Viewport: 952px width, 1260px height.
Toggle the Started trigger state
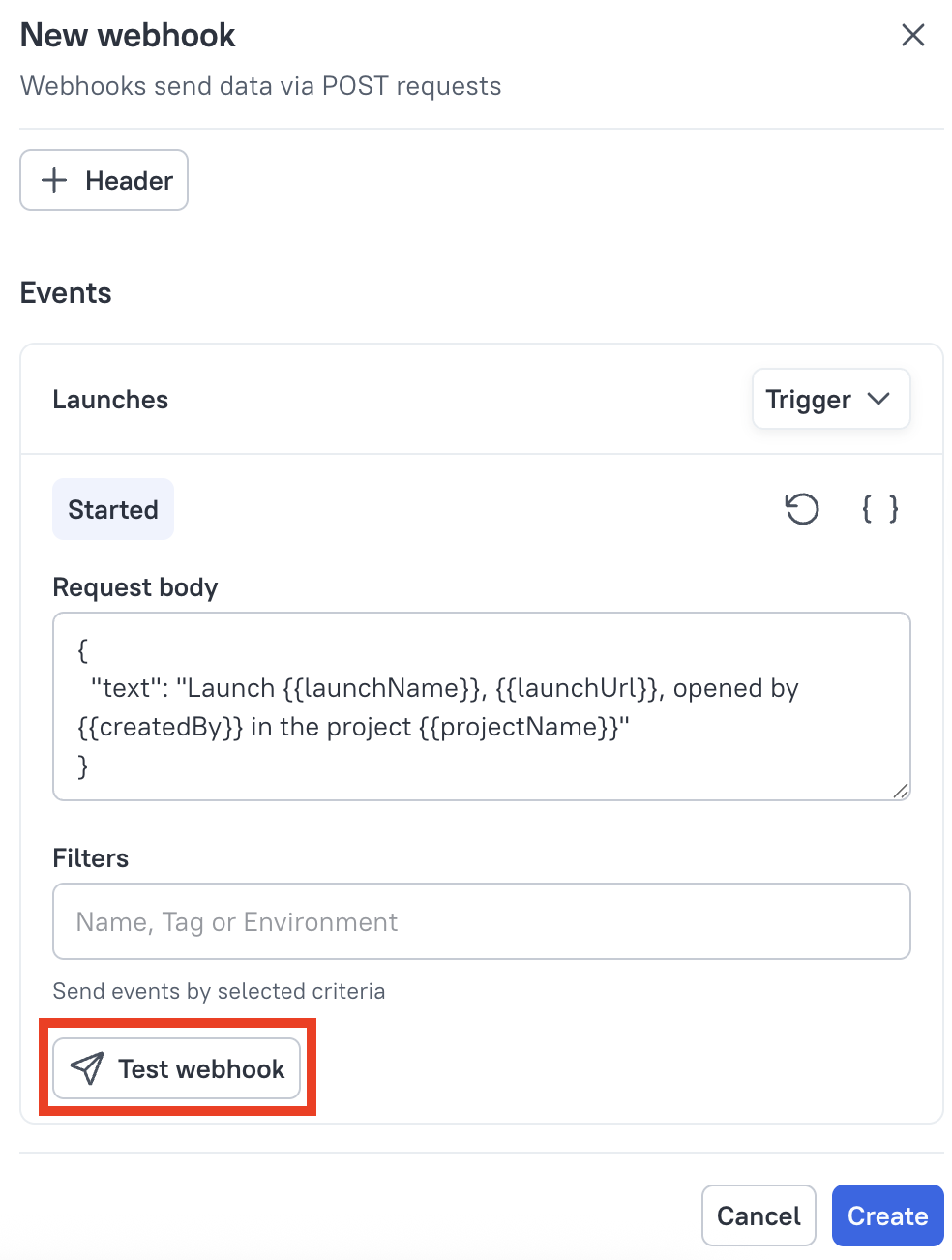pyautogui.click(x=112, y=509)
